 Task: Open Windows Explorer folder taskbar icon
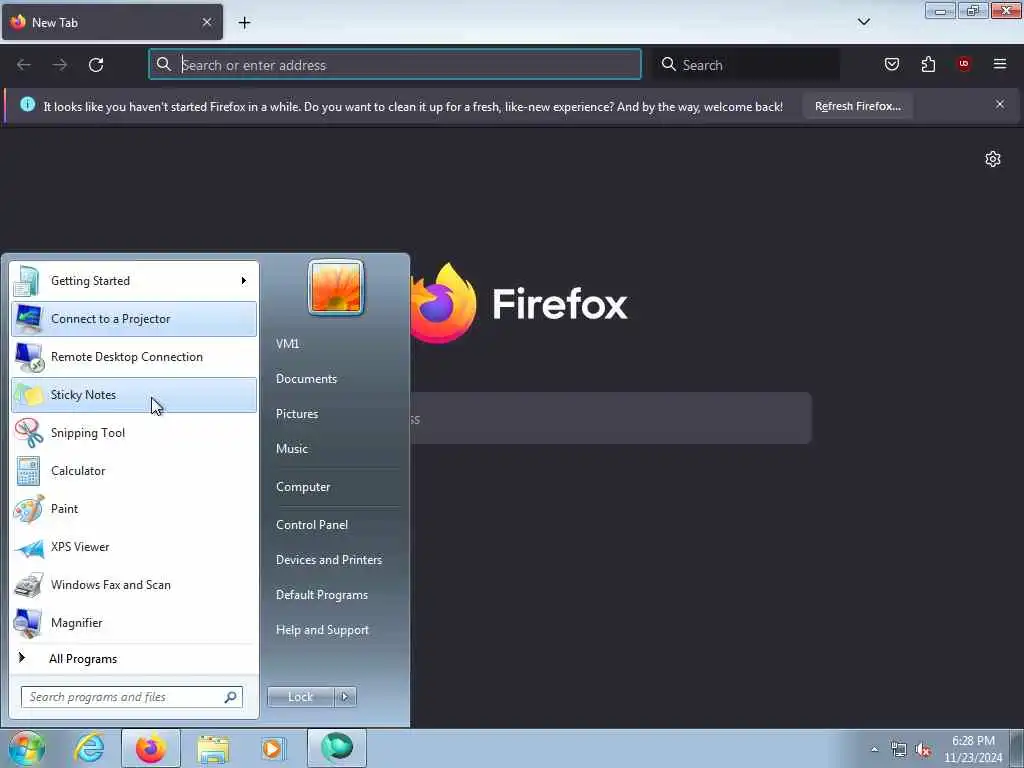tap(213, 749)
